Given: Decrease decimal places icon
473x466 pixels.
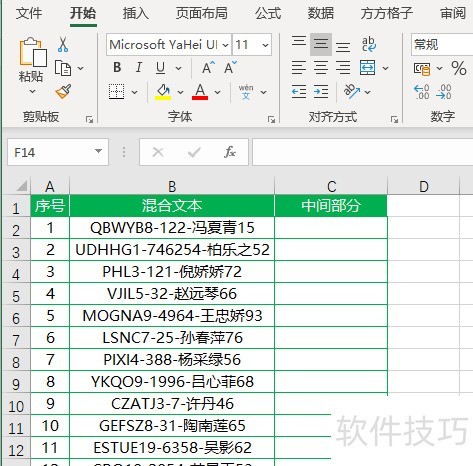Looking at the screenshot, I should pos(444,92).
